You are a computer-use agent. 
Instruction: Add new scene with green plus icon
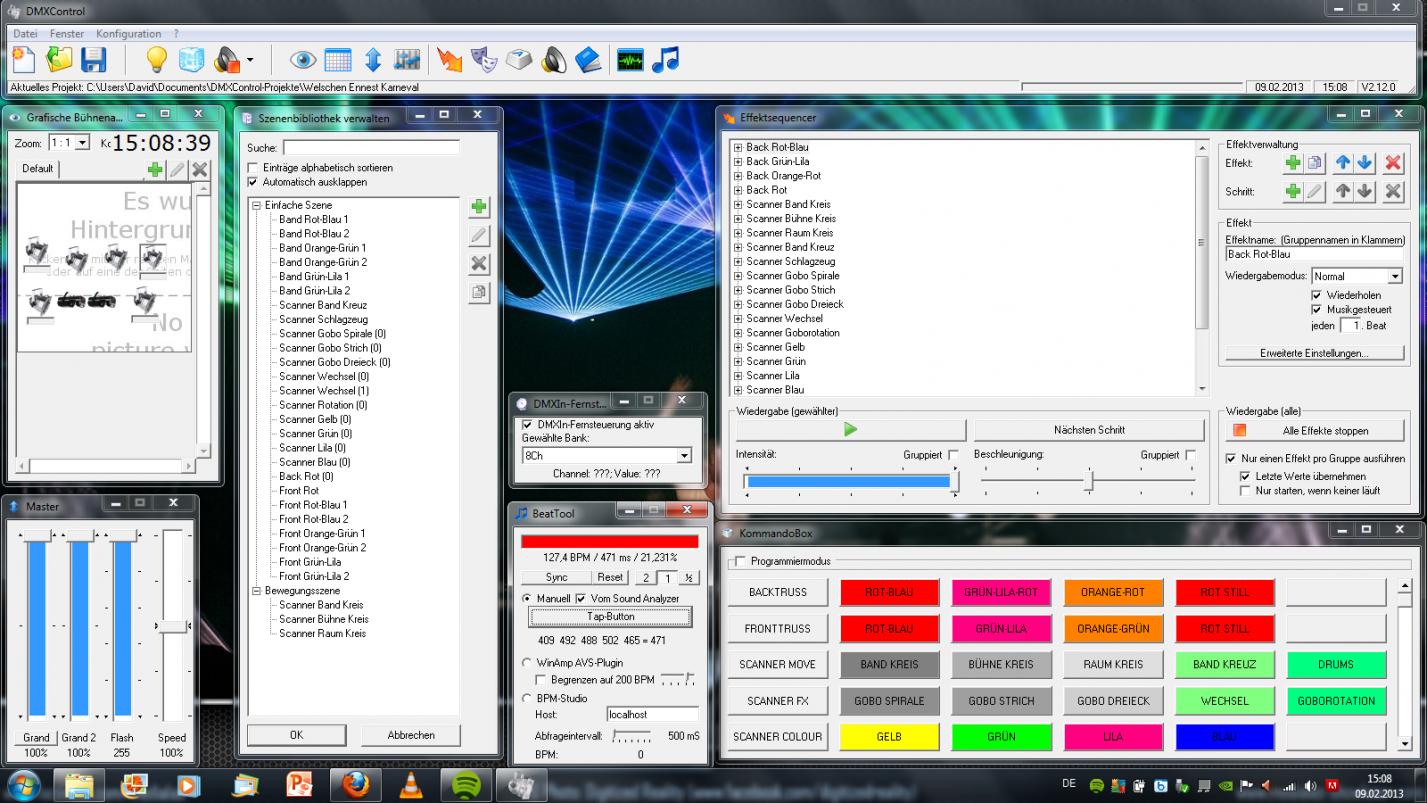coord(479,207)
